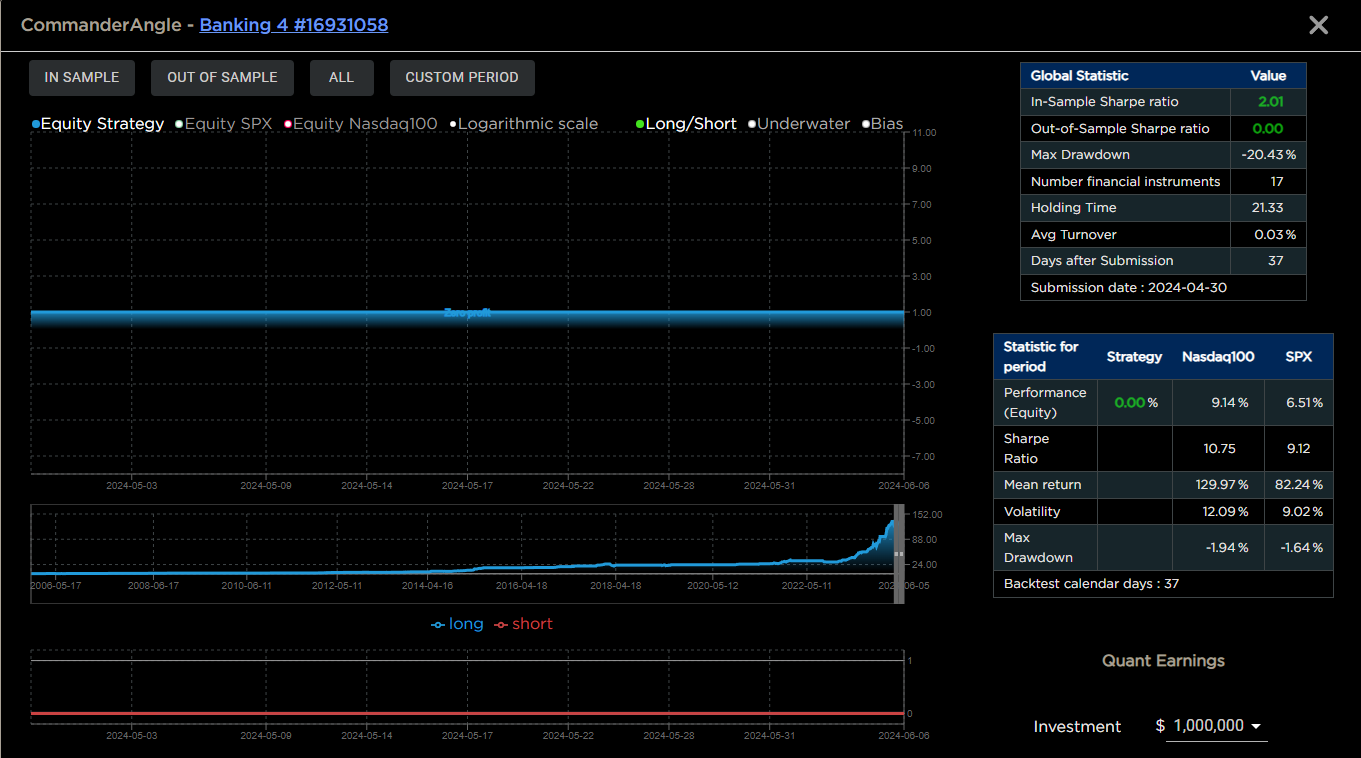Click the Quant Earnings heading

[1163, 661]
